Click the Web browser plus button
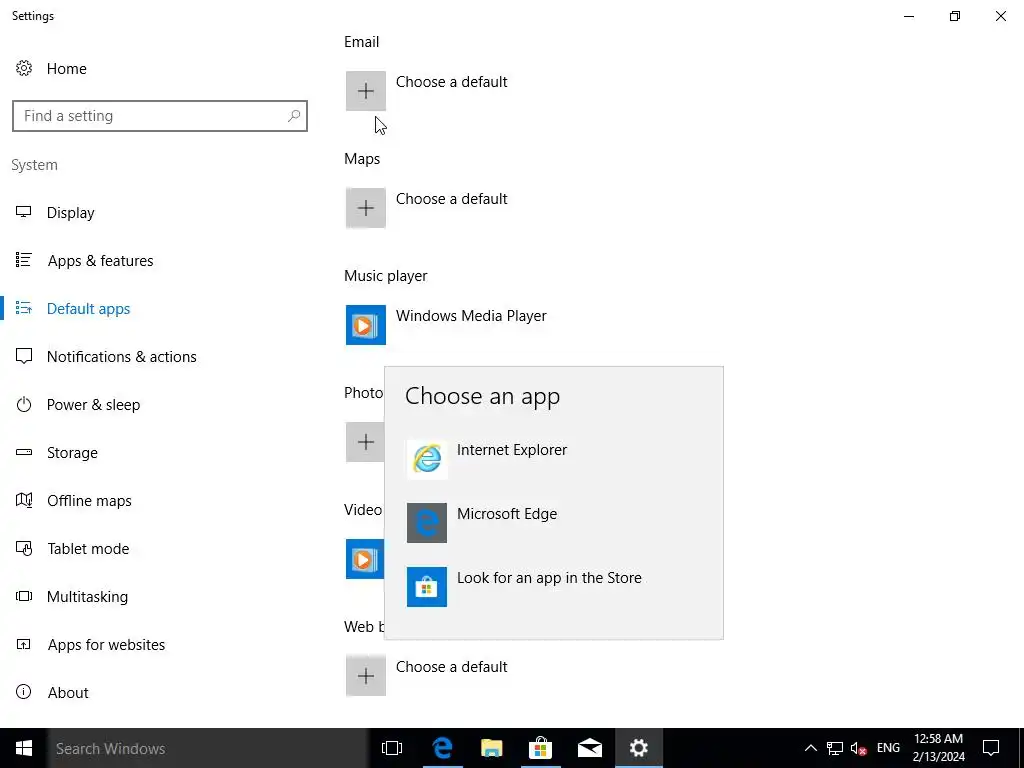 click(366, 675)
